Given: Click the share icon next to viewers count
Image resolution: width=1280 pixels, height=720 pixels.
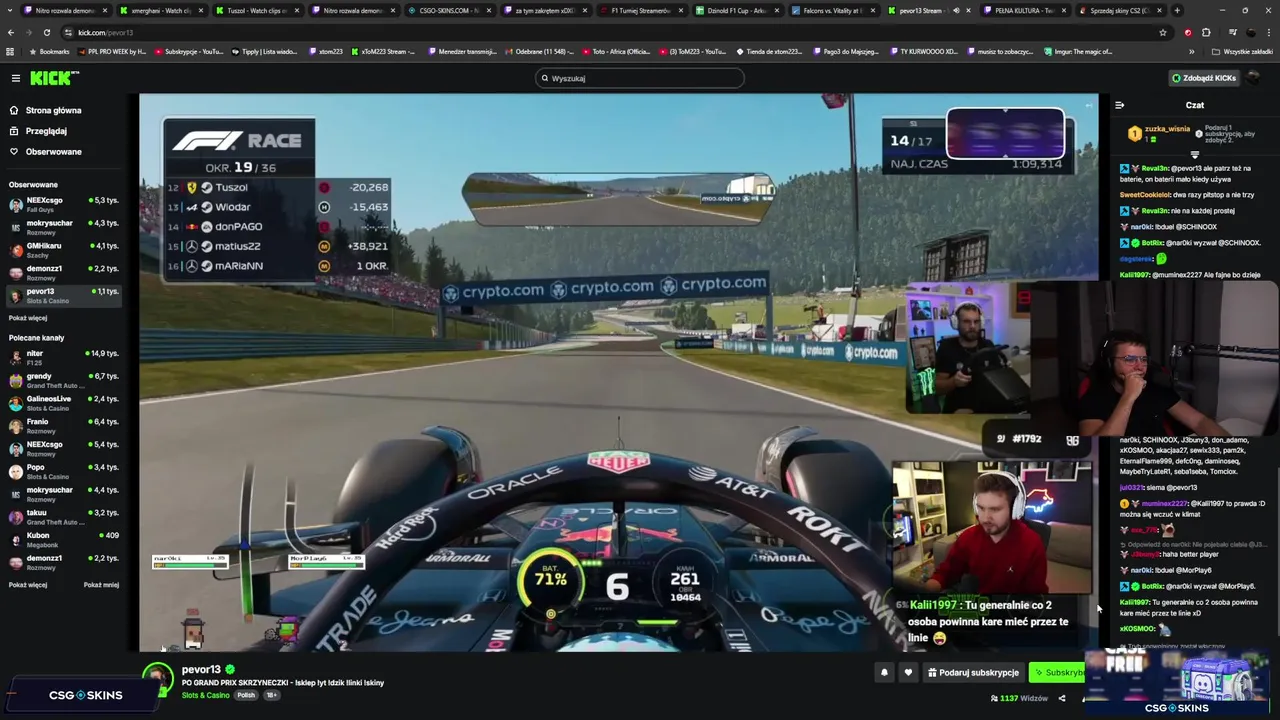Looking at the screenshot, I should tap(1062, 698).
